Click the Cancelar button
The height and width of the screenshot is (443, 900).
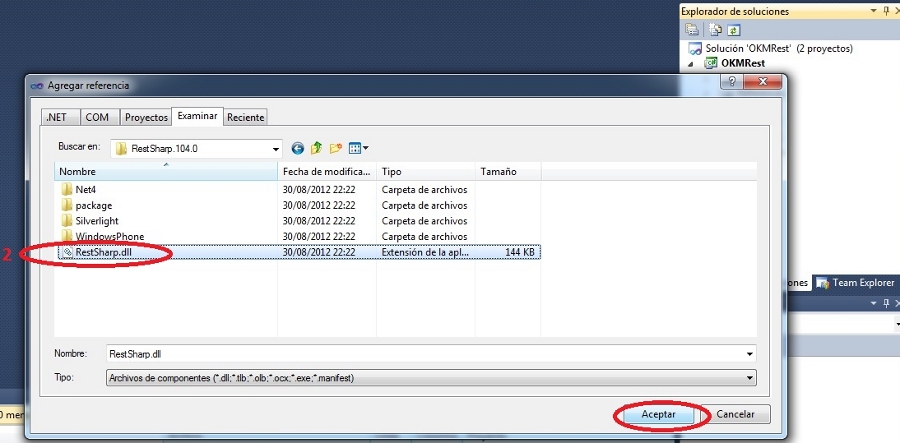[736, 414]
